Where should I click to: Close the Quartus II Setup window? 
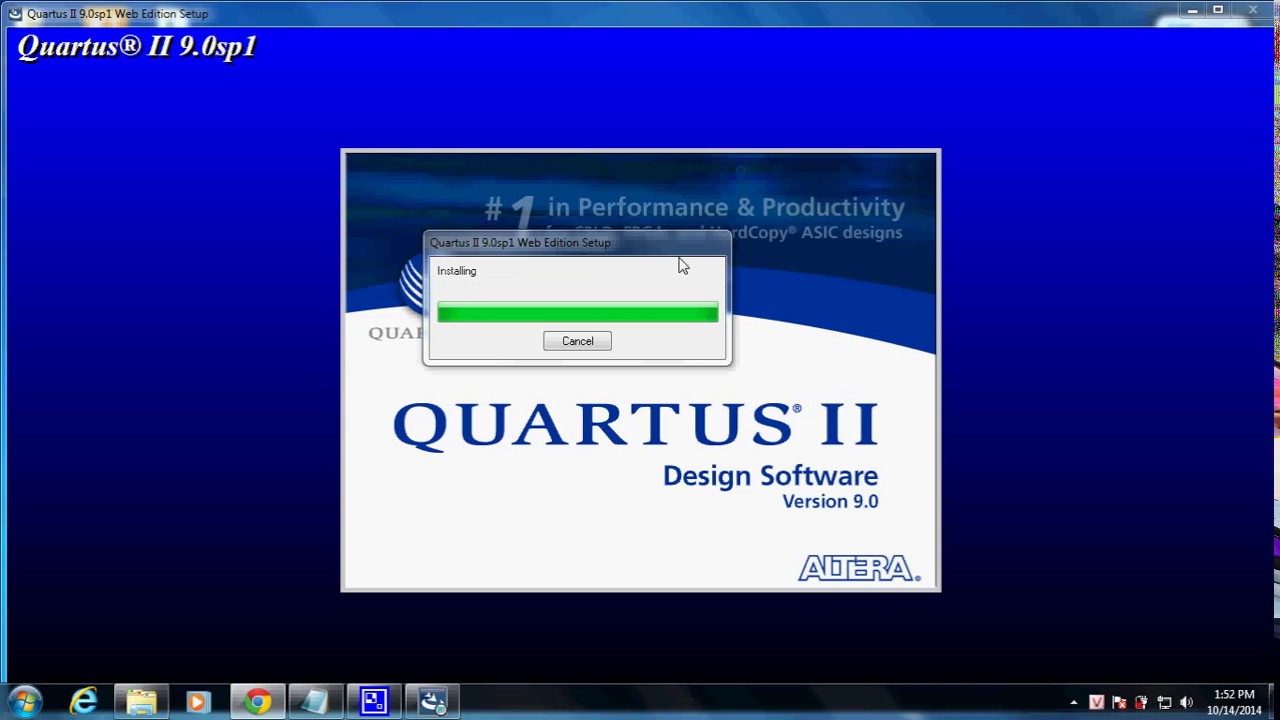(x=1253, y=11)
